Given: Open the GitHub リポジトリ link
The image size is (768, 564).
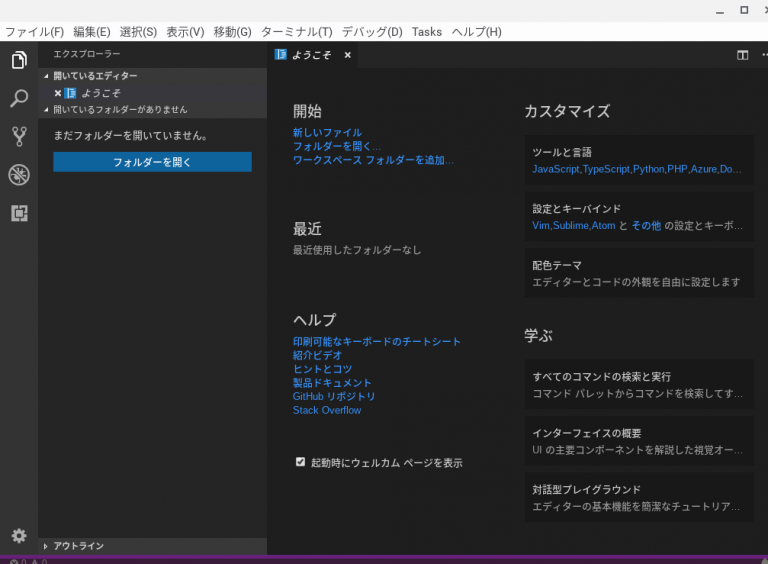Looking at the screenshot, I should click(x=334, y=396).
